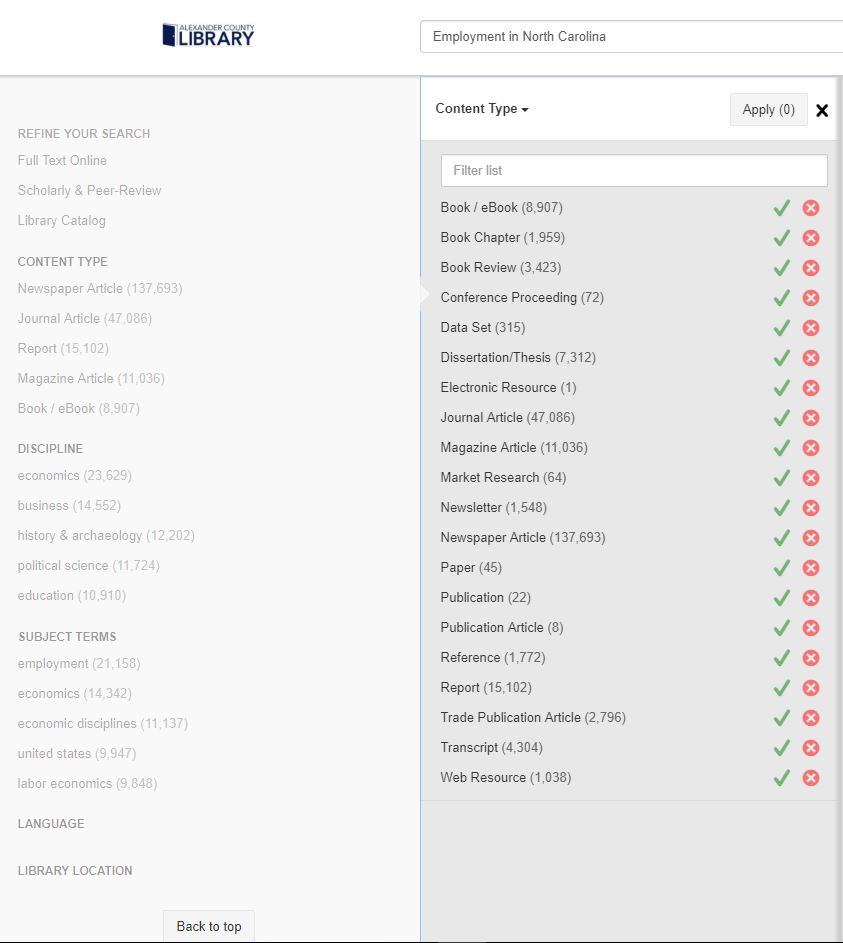Exclude Newspaper Article using its red X icon
843x943 pixels.
(x=811, y=538)
